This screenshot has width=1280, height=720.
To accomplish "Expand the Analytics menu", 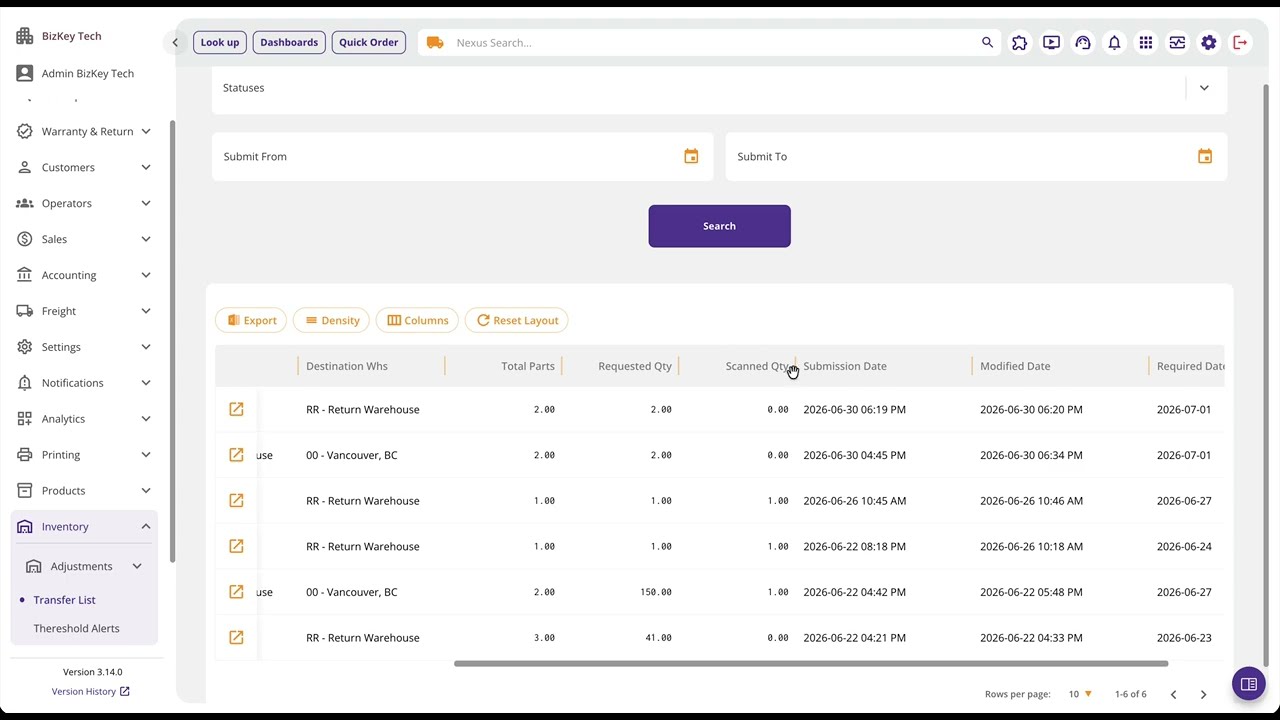I will click(x=84, y=419).
